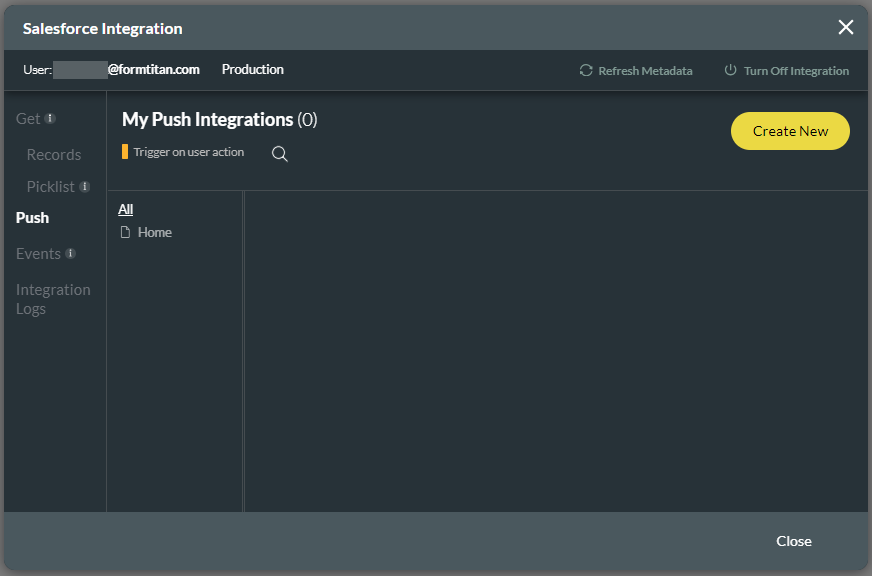Click the info icon next to Picklist
The height and width of the screenshot is (576, 872).
(84, 186)
